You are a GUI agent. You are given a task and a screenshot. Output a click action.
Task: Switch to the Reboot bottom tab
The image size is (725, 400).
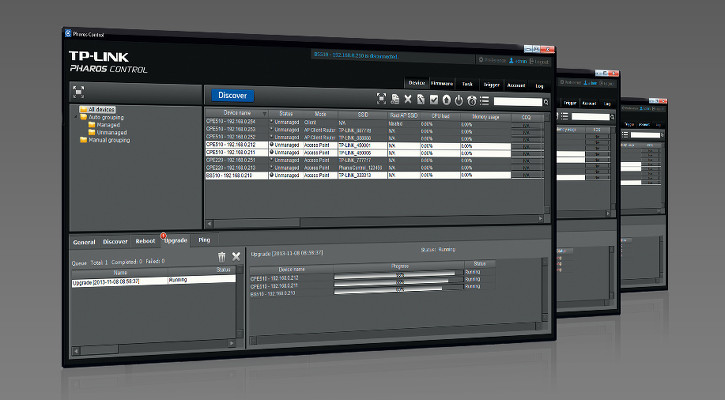point(145,241)
